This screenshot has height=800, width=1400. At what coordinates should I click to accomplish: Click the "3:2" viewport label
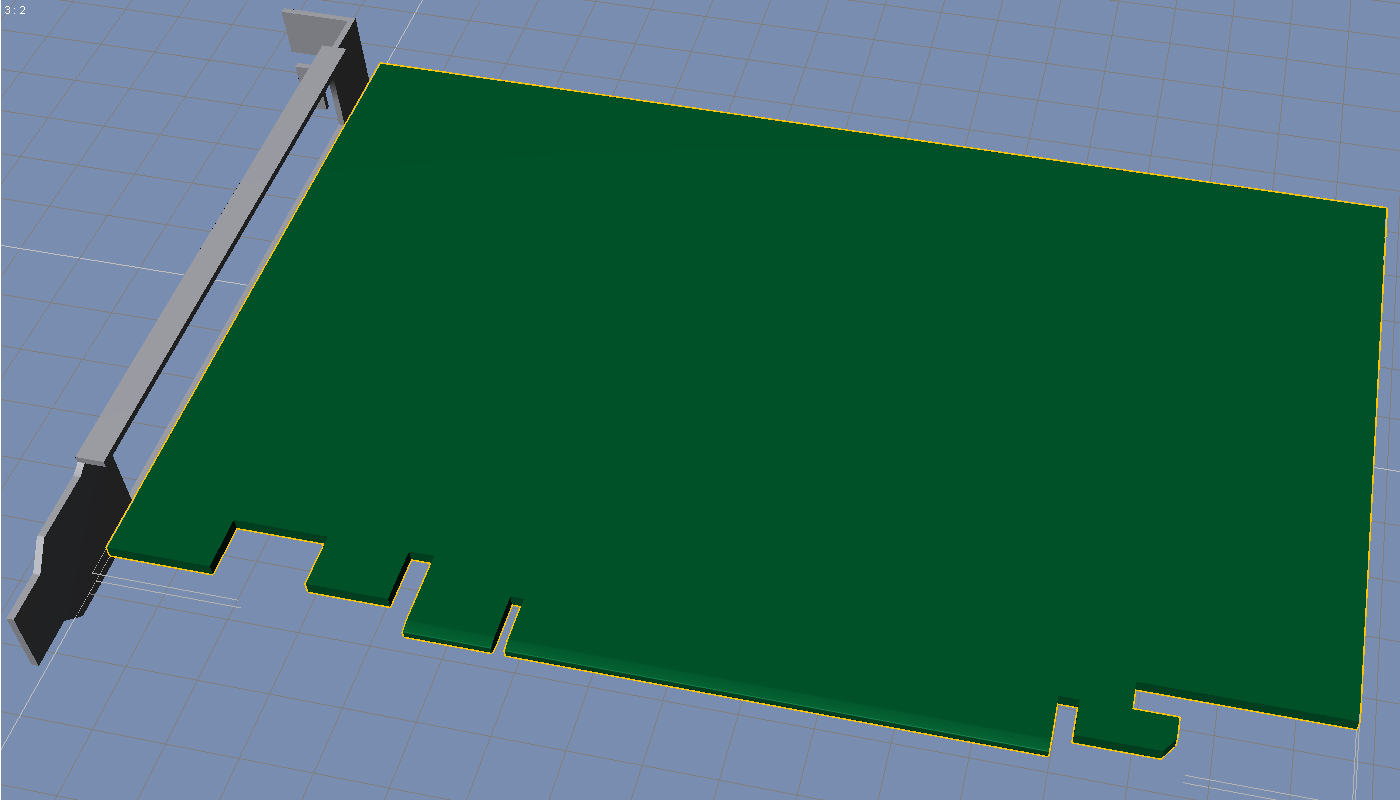[x=14, y=9]
